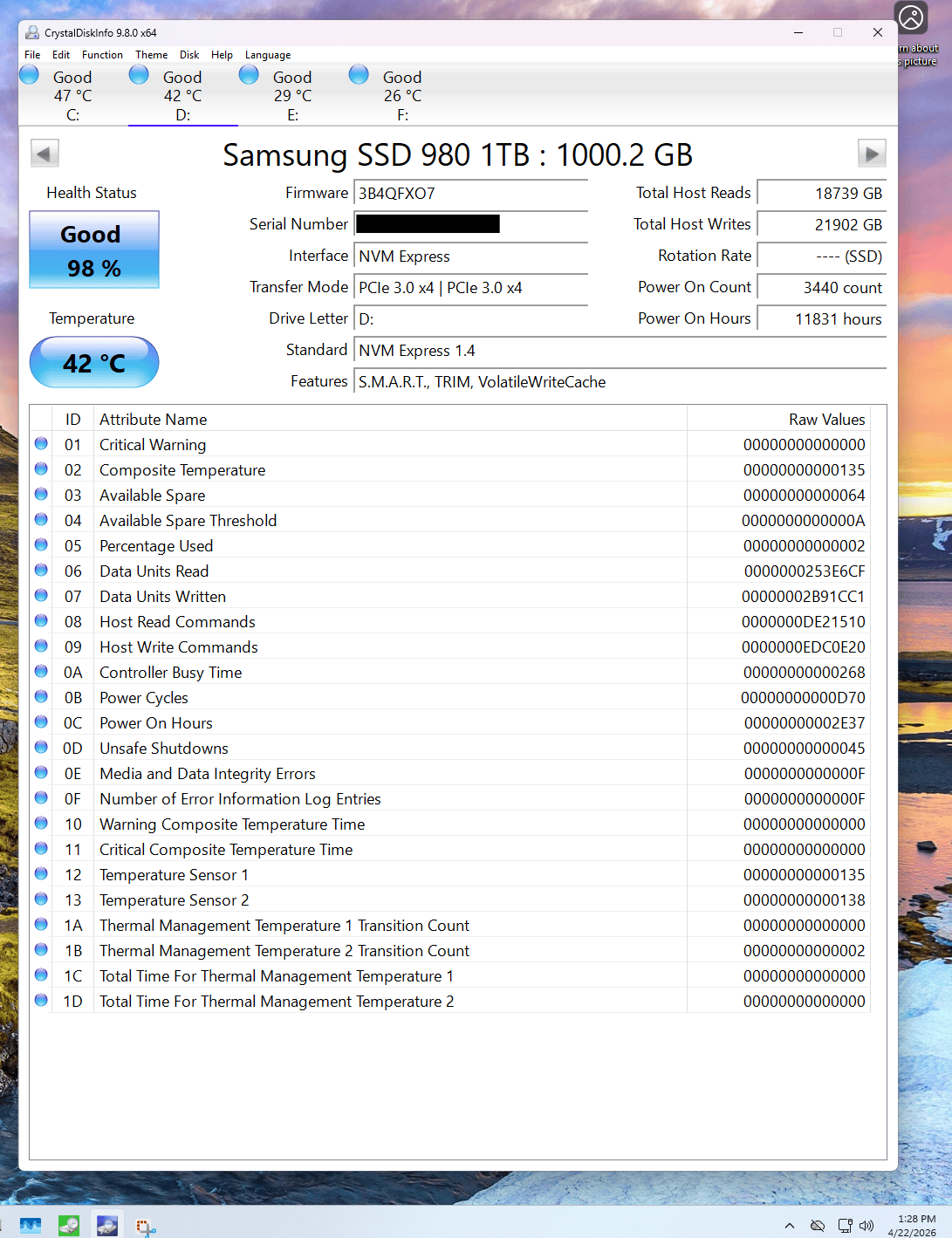952x1238 pixels.
Task: Click the Transfer Mode field
Action: (470, 288)
